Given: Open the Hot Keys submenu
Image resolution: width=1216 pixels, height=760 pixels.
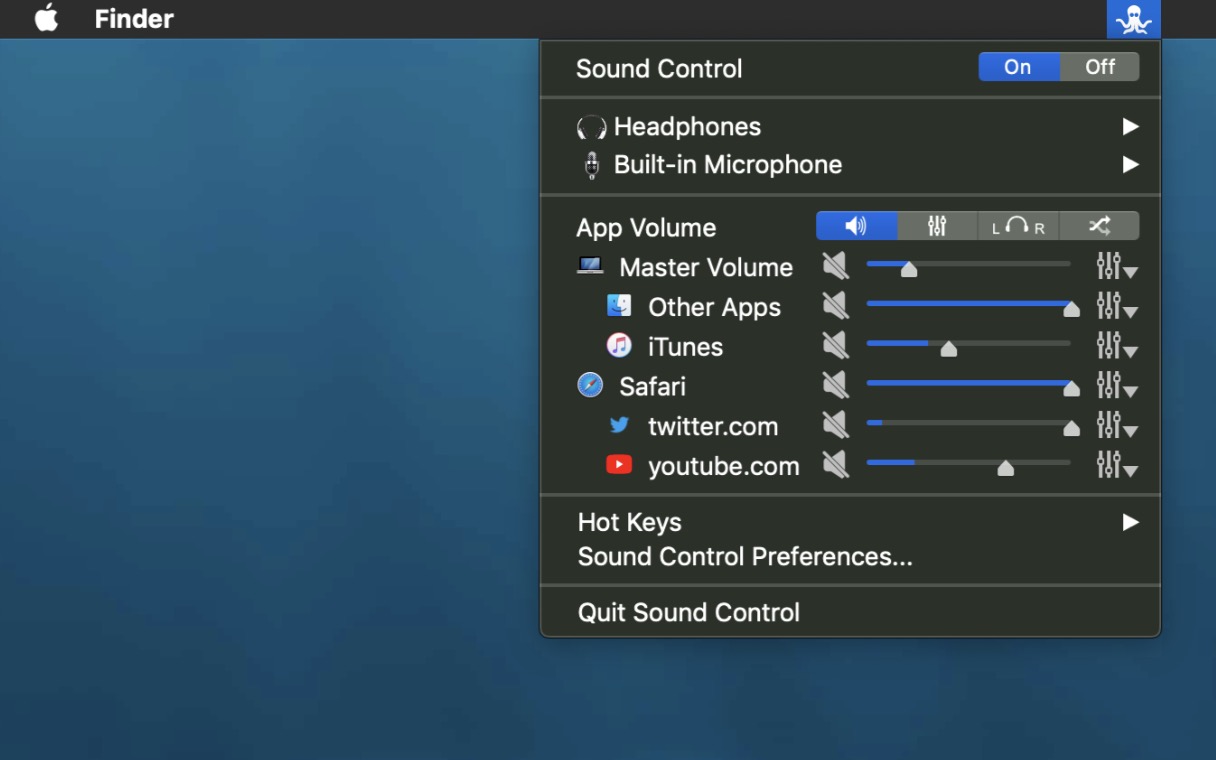Looking at the screenshot, I should [850, 522].
